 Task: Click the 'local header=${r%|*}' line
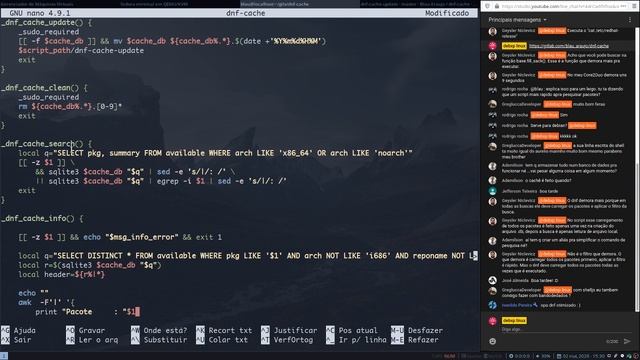[x=61, y=274]
